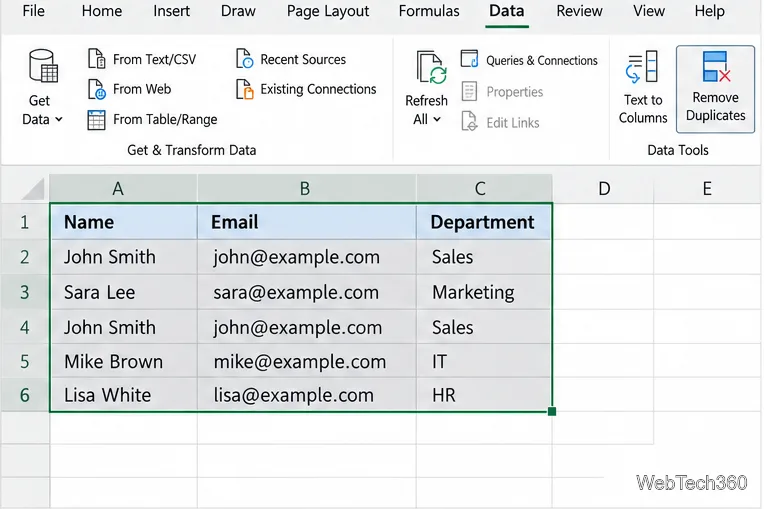Click the Remove Duplicates icon

716,67
